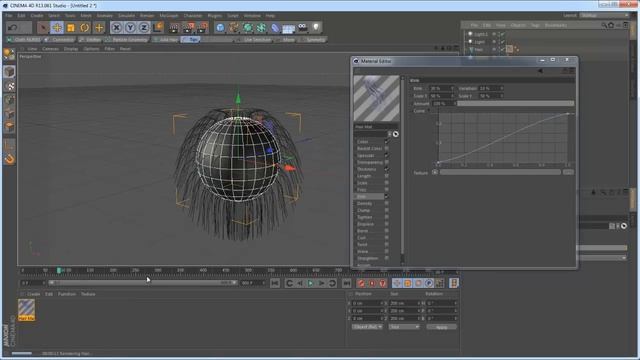Toggle the Specular channel checkbox
The height and width of the screenshot is (360, 640).
[386, 156]
